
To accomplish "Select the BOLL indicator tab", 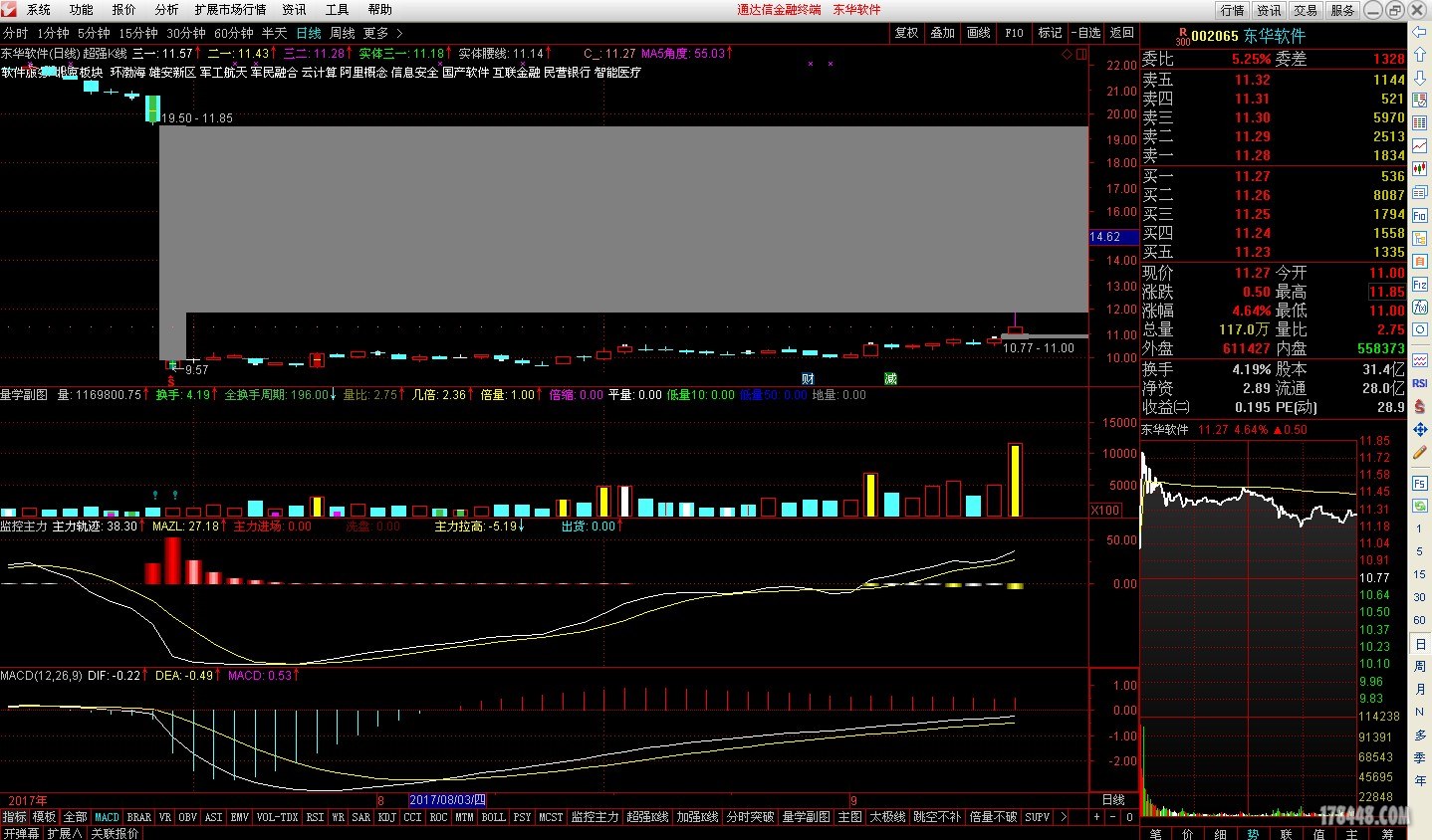I will click(x=493, y=817).
